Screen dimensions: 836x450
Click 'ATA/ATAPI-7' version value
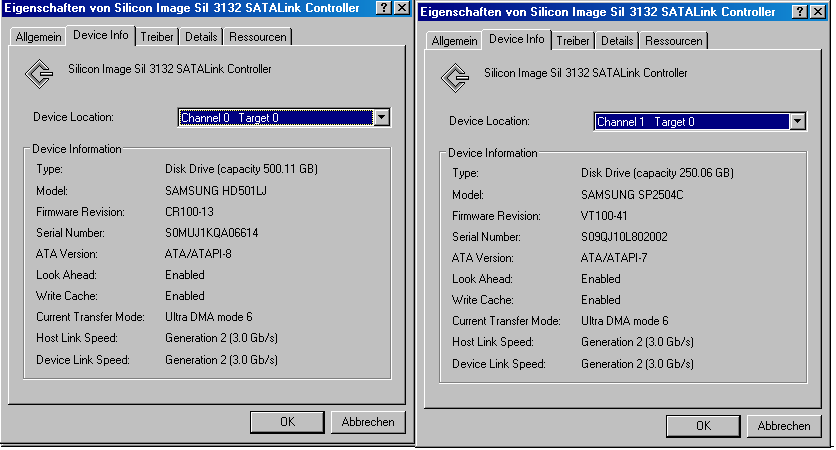(x=614, y=258)
